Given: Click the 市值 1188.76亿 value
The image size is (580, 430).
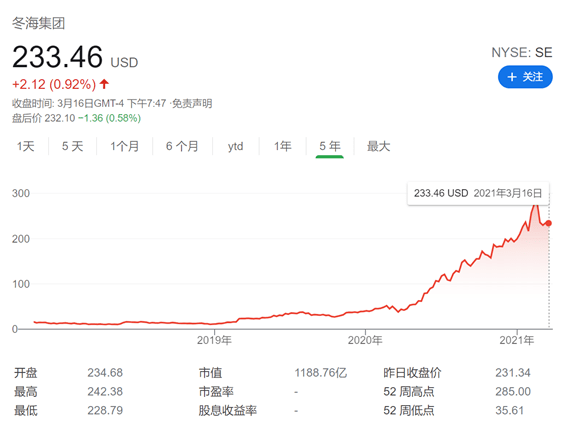Looking at the screenshot, I should (x=321, y=373).
